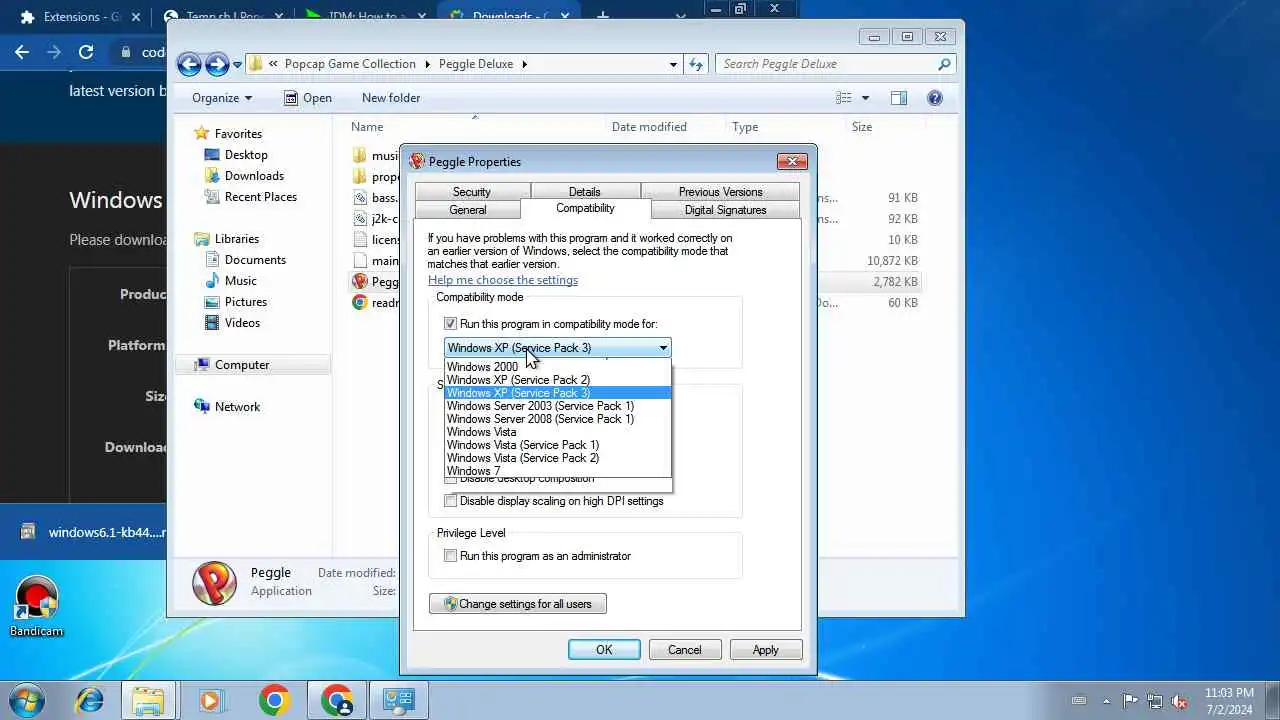Choose Windows Server 2003 (Service Pack 1)
The image size is (1280, 720).
tap(558, 406)
